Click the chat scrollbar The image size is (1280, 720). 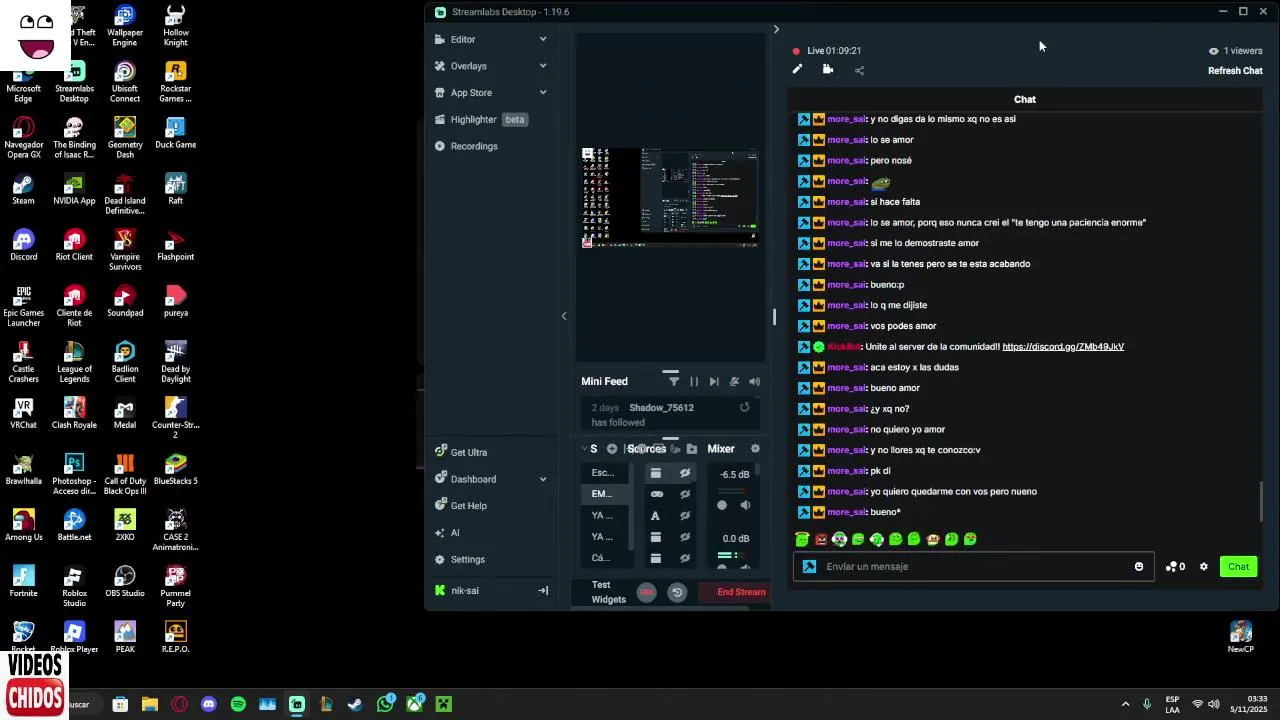tap(1261, 500)
